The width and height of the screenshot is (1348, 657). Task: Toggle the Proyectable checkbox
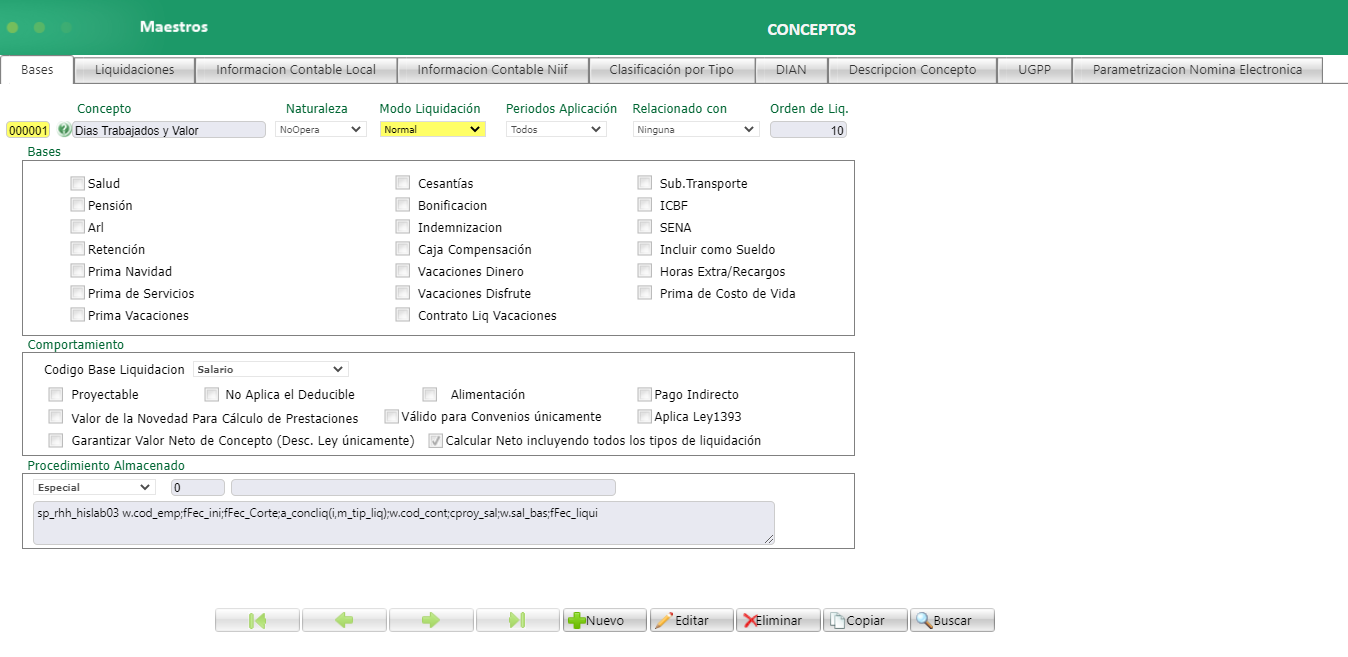point(56,394)
